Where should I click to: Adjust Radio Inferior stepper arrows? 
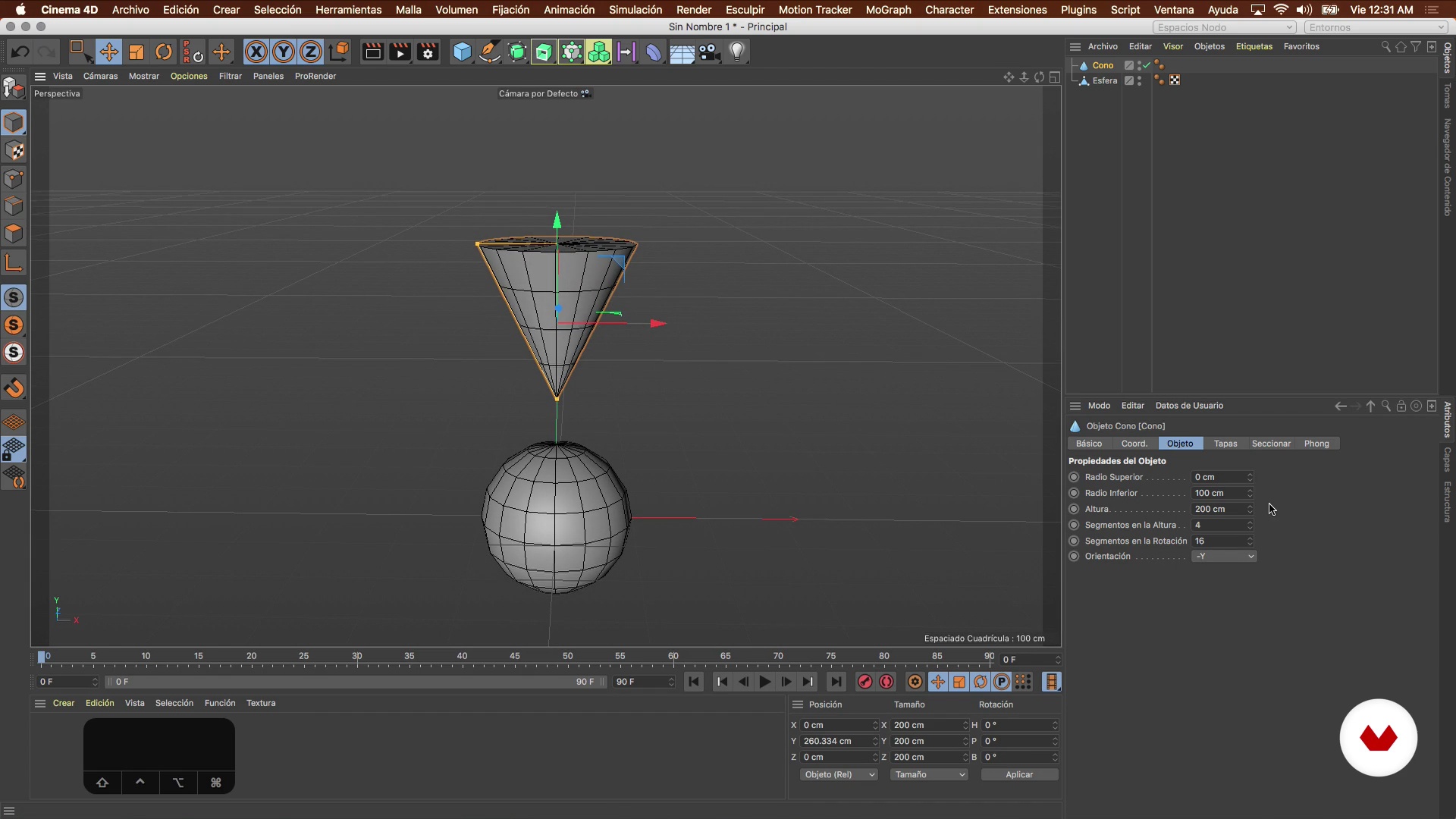click(1250, 493)
